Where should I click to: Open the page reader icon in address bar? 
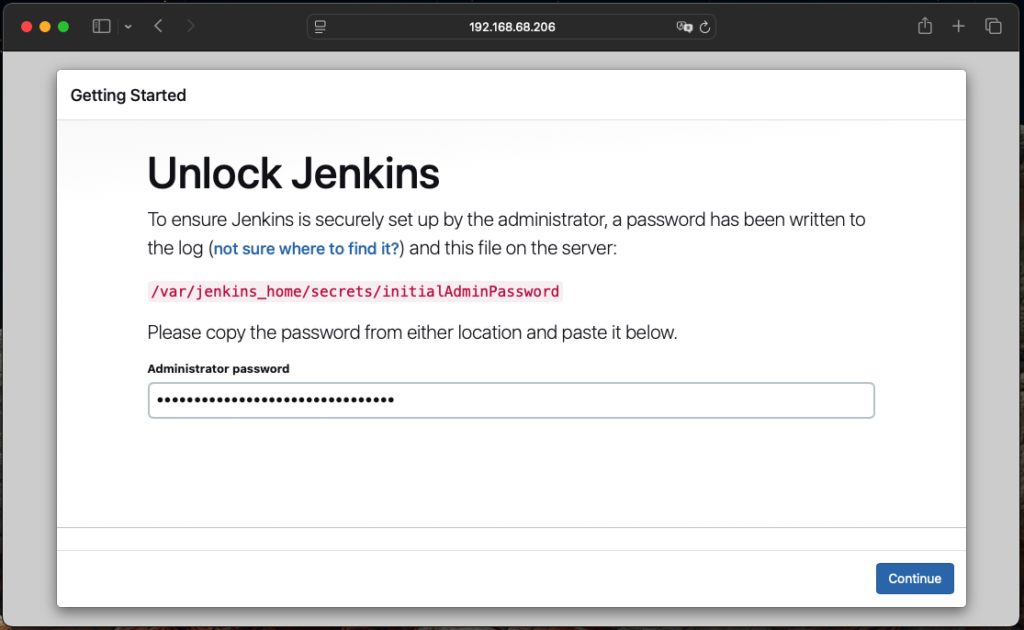320,27
